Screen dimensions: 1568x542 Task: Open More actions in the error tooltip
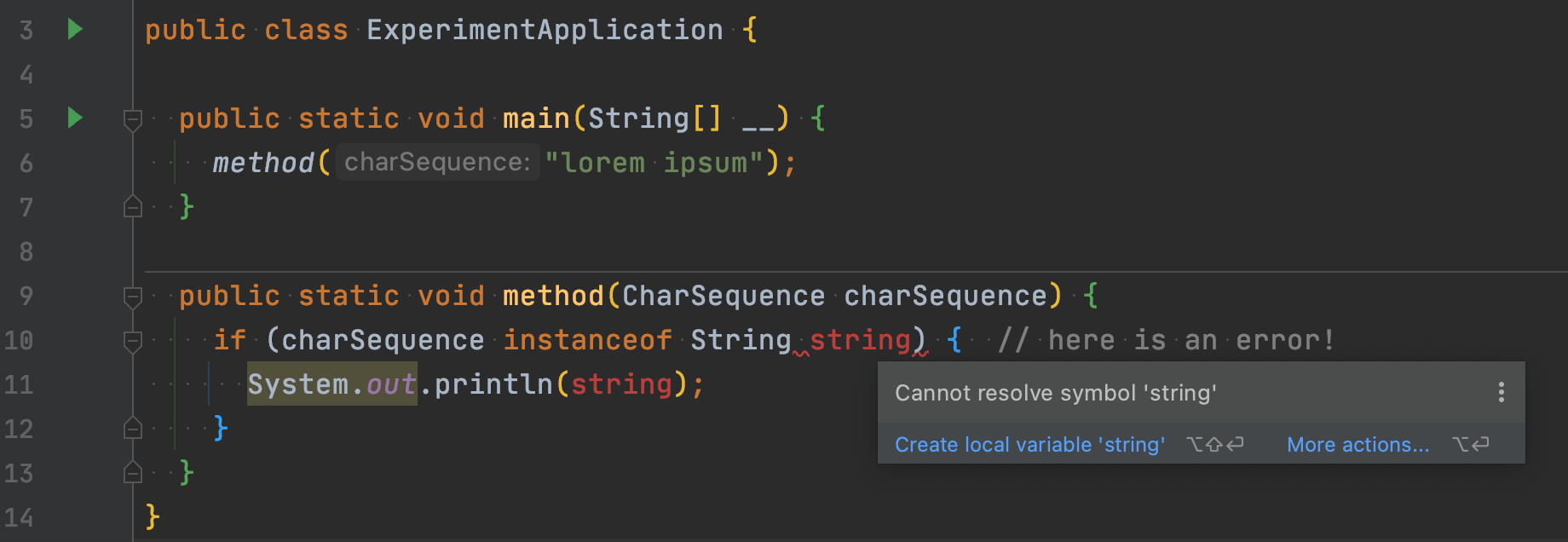tap(1358, 444)
